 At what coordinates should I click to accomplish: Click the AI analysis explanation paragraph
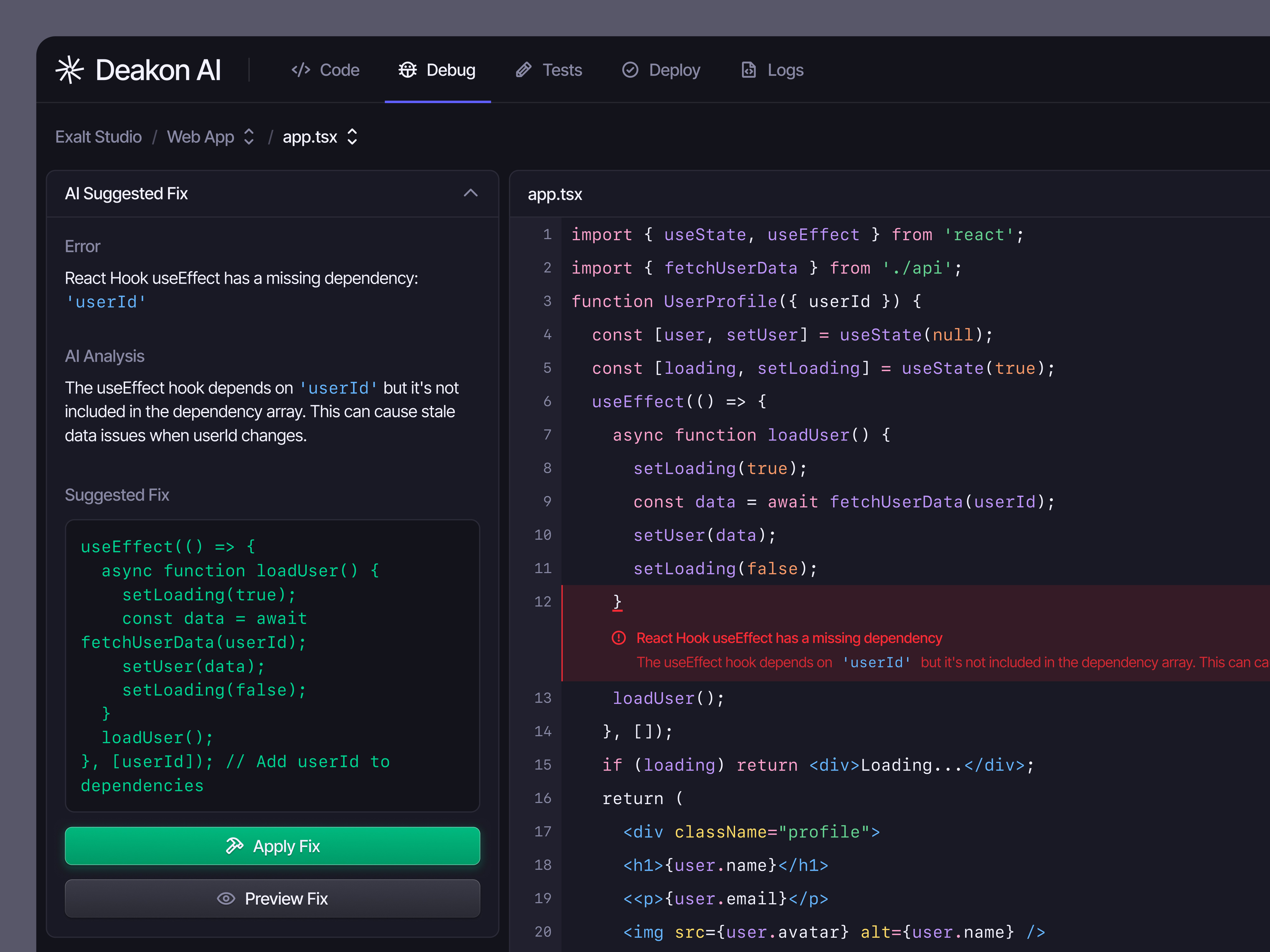click(x=262, y=412)
